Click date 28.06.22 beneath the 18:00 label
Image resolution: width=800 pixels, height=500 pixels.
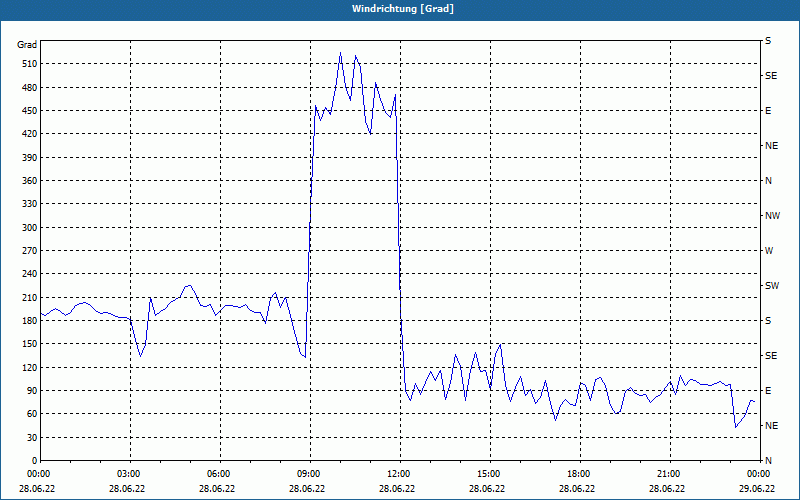tap(577, 488)
